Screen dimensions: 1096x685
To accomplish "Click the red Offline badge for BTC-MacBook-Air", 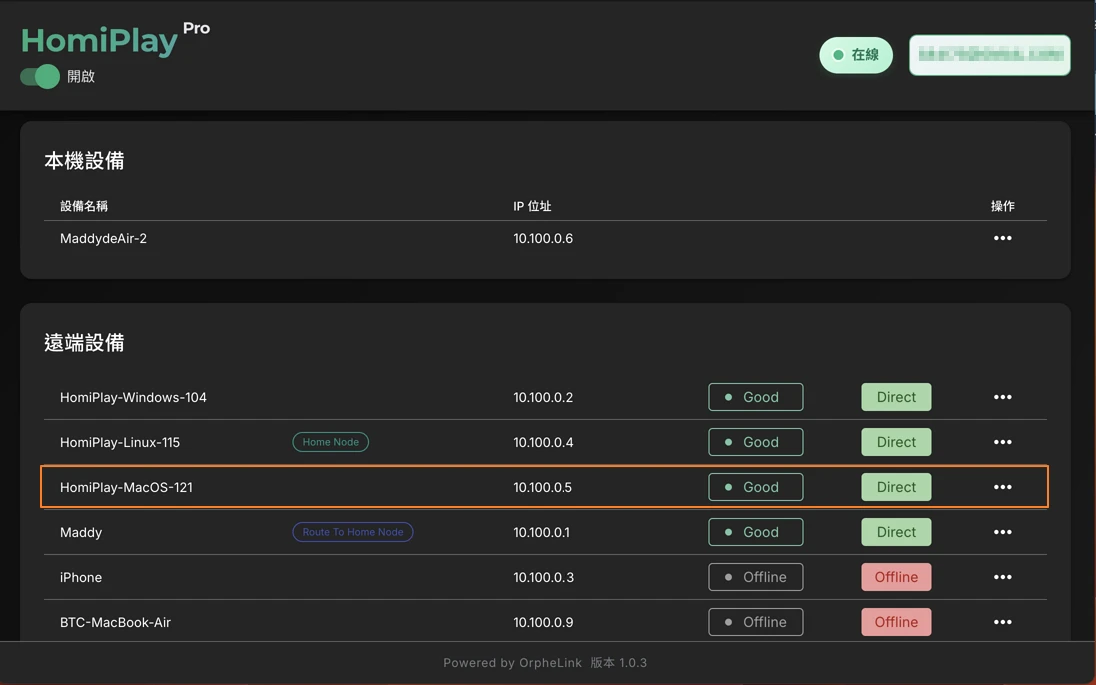I will tap(896, 622).
